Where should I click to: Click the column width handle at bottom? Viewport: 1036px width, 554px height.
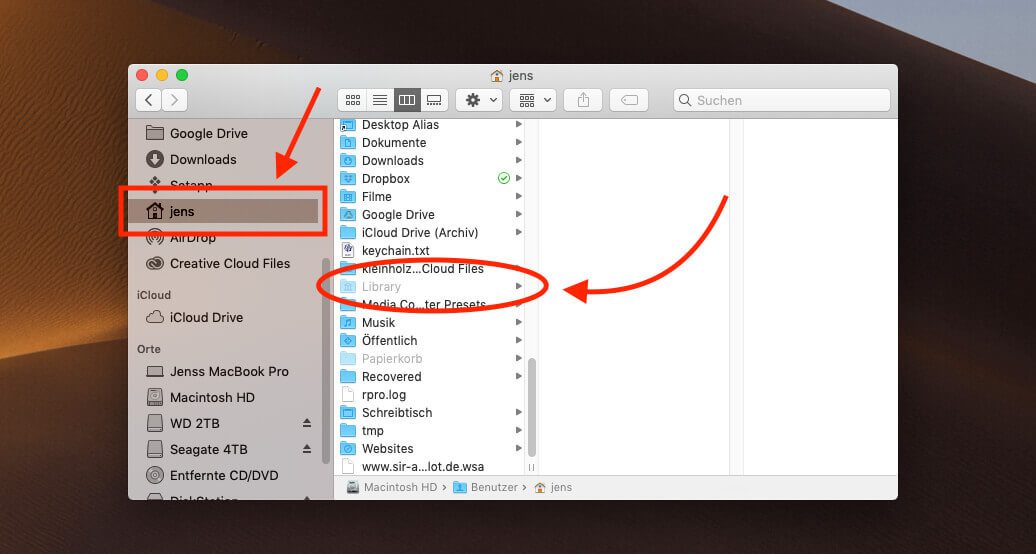coord(531,467)
